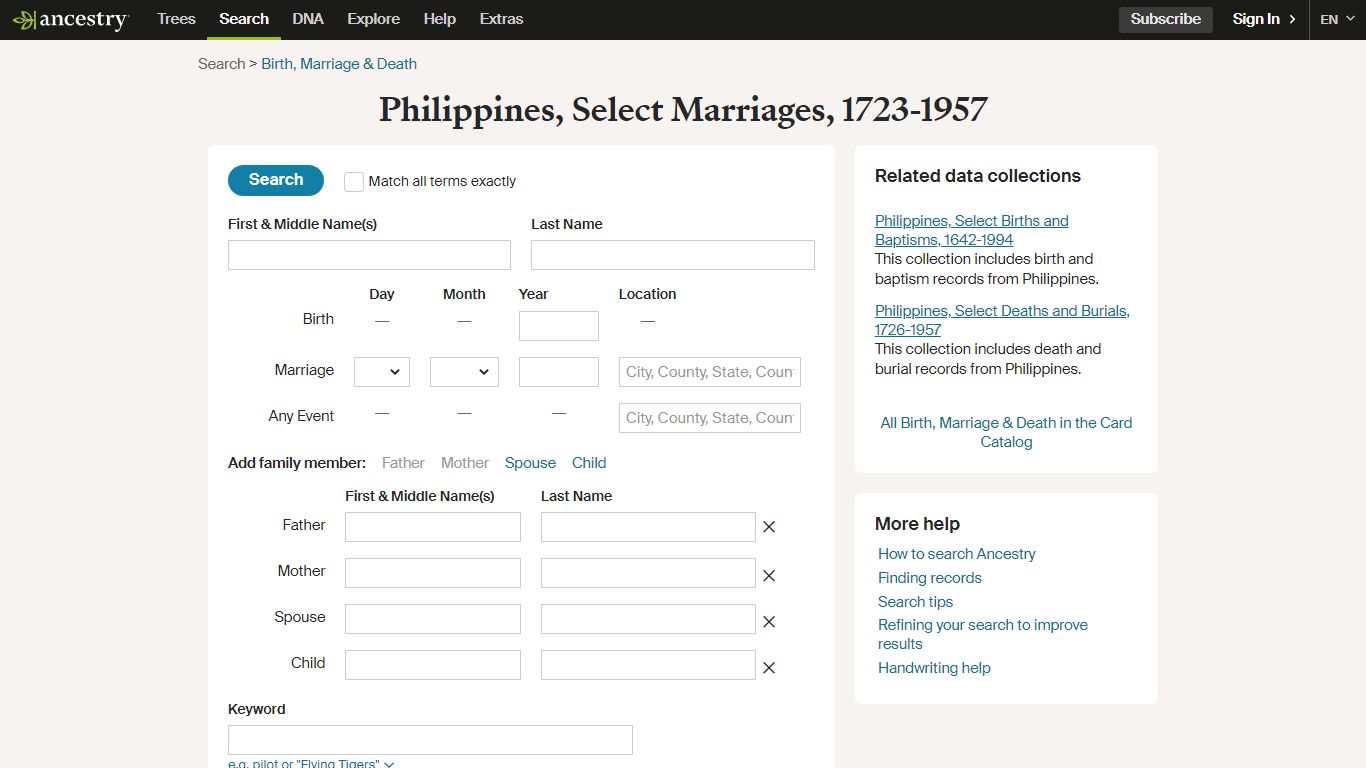Add Child family member link

[589, 463]
